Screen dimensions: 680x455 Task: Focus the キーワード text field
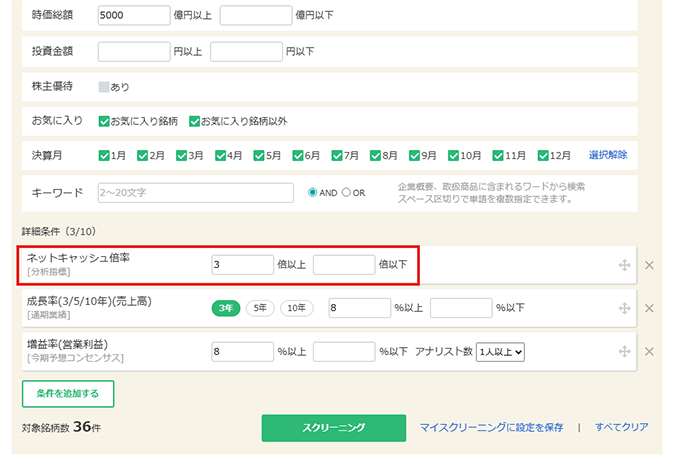click(196, 193)
